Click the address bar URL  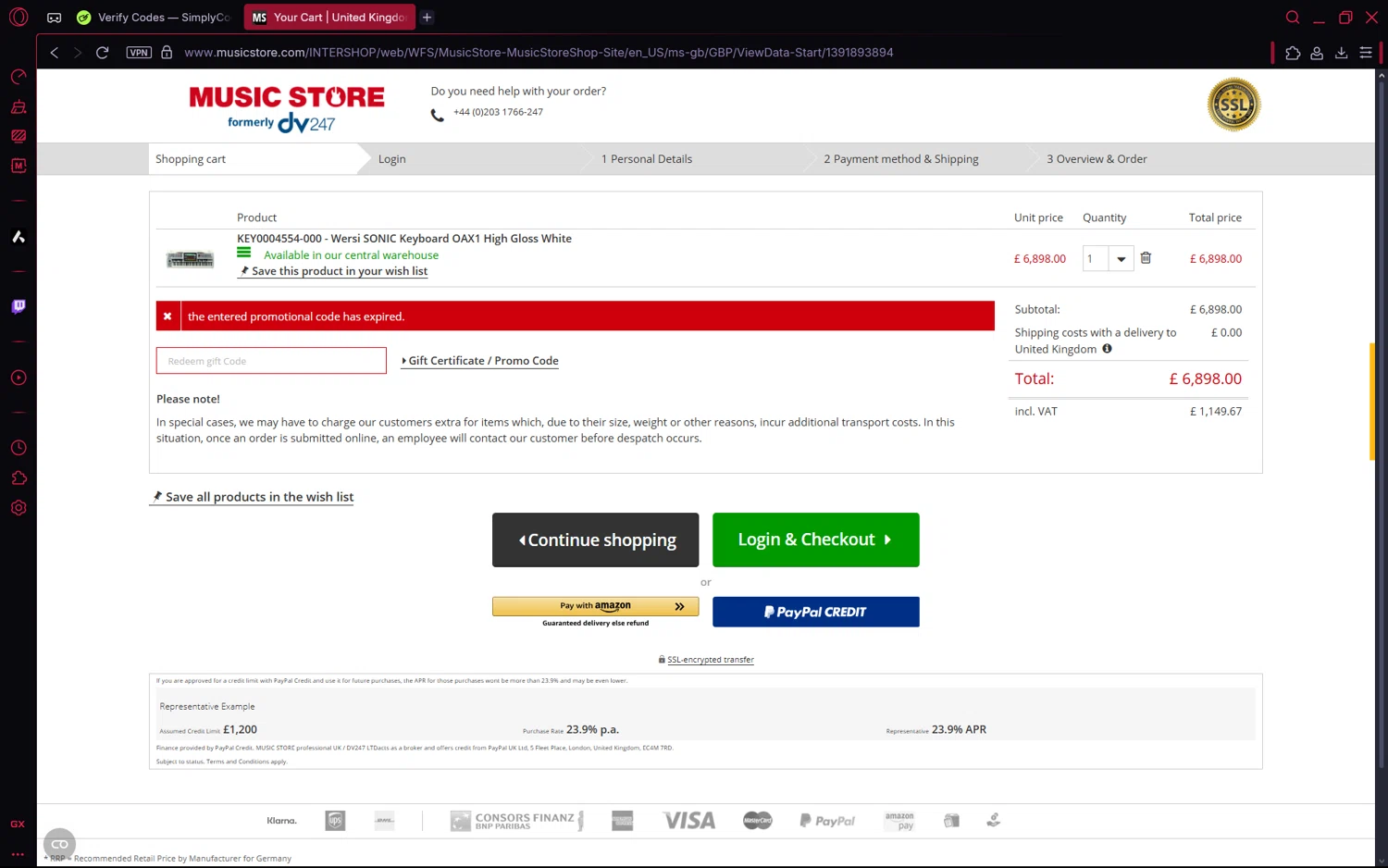point(539,53)
